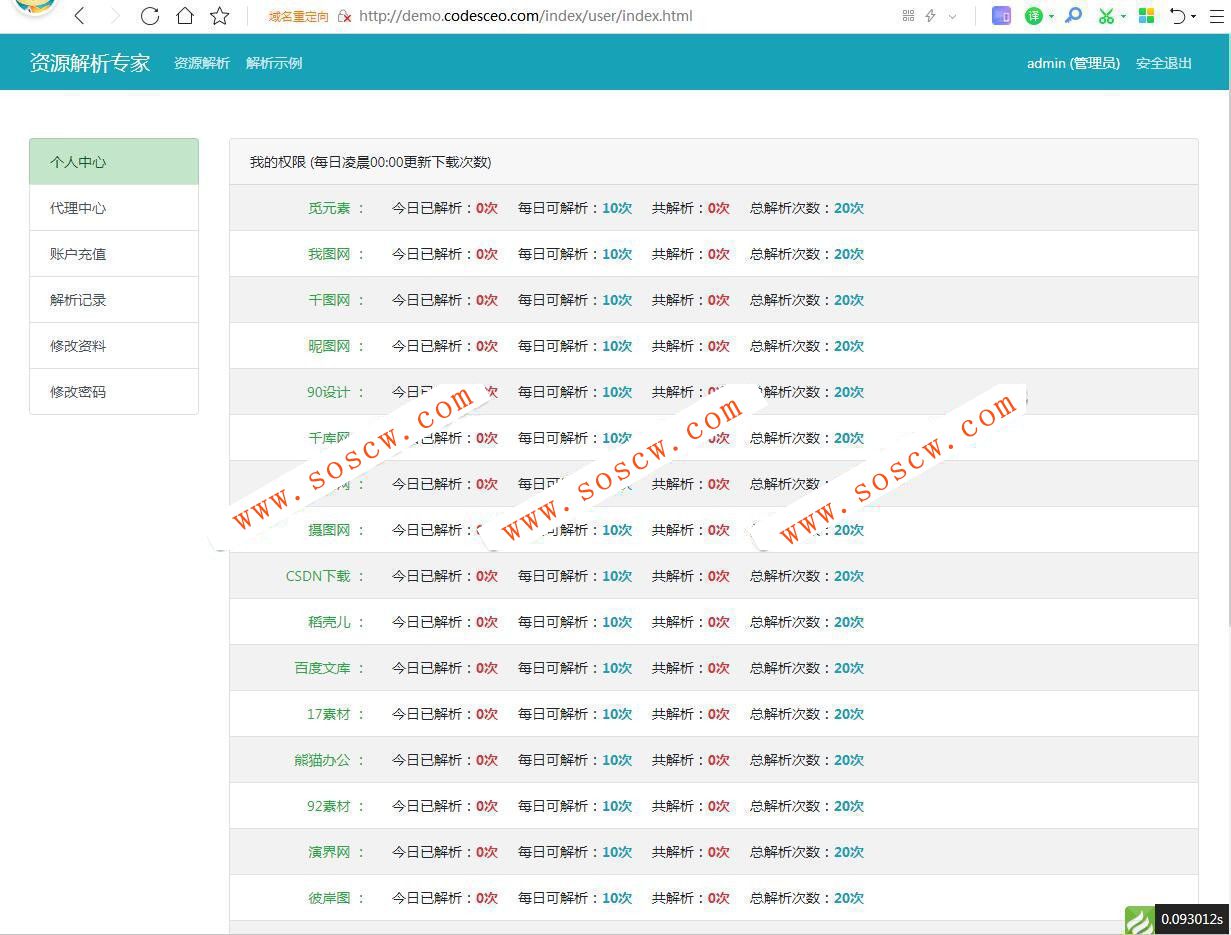Click the 我图网 site name

329,254
